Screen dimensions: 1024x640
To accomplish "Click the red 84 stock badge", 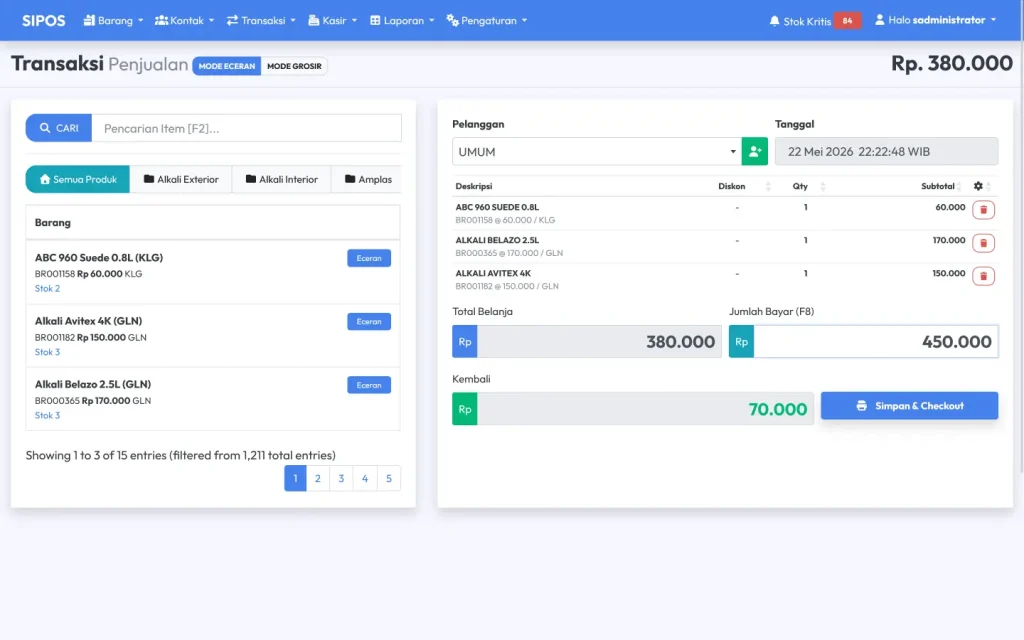I will pos(847,21).
